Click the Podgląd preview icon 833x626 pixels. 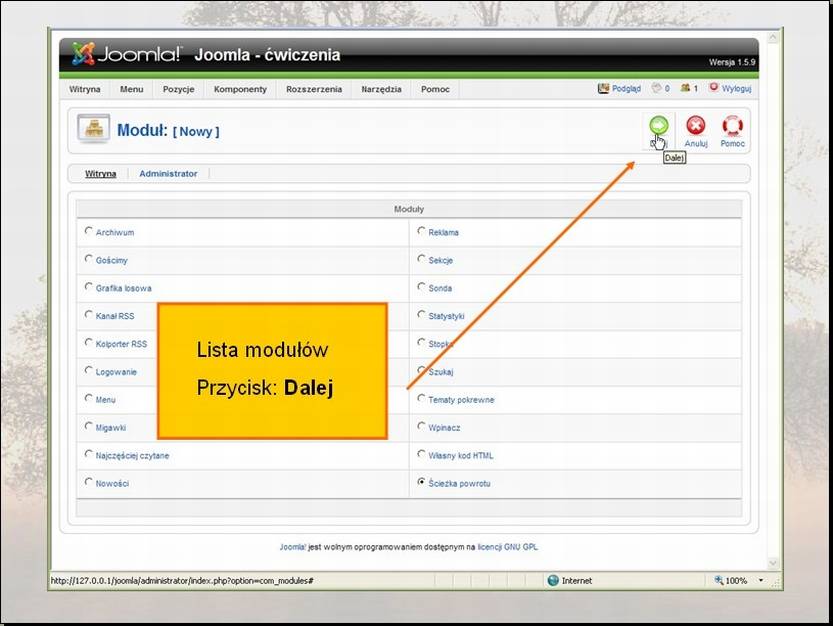pyautogui.click(x=603, y=89)
